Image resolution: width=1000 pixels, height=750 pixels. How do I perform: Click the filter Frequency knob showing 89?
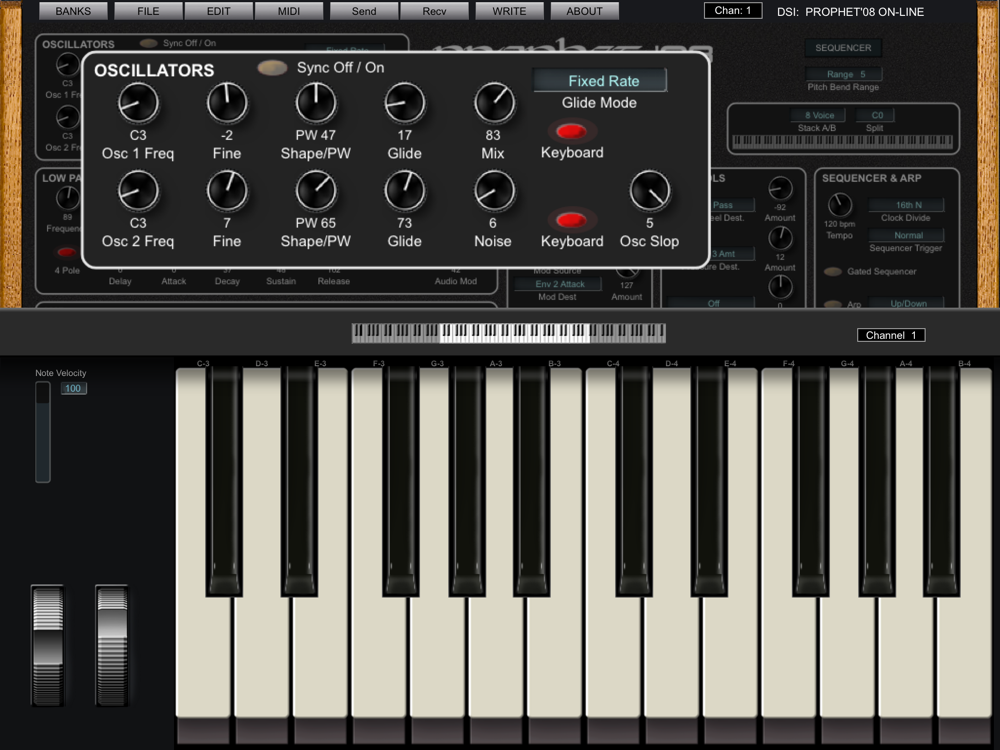click(68, 198)
